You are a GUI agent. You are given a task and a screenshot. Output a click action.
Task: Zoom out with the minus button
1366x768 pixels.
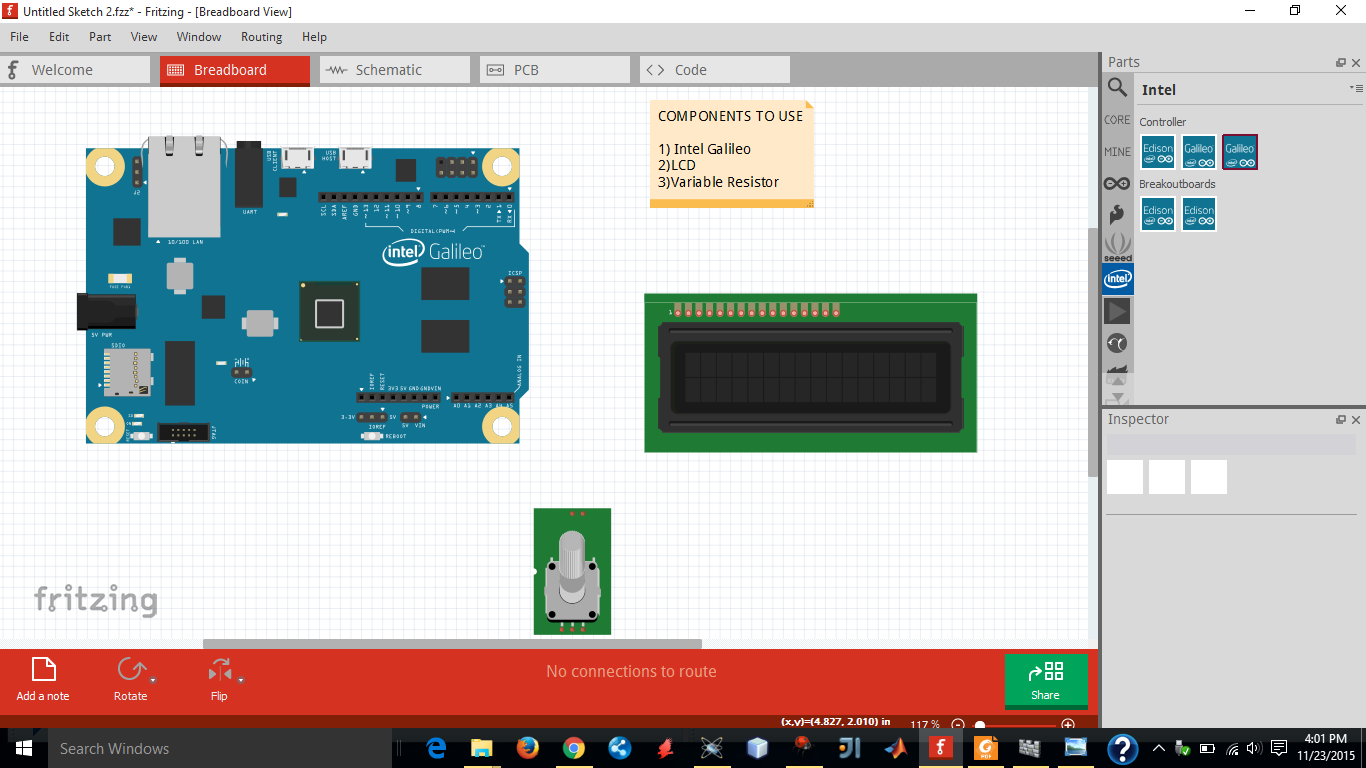point(958,724)
